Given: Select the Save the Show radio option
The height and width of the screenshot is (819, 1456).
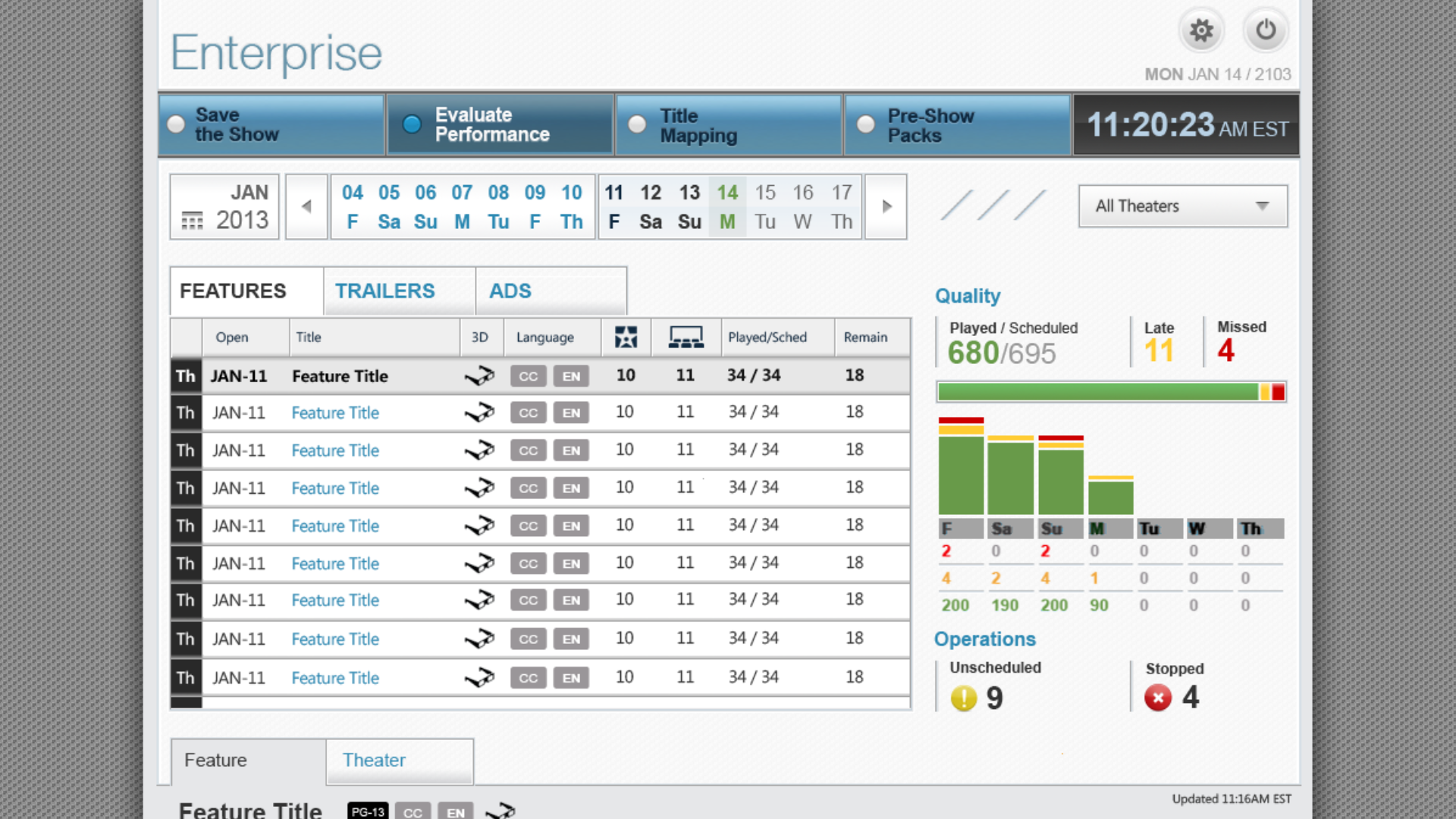Looking at the screenshot, I should tap(176, 124).
